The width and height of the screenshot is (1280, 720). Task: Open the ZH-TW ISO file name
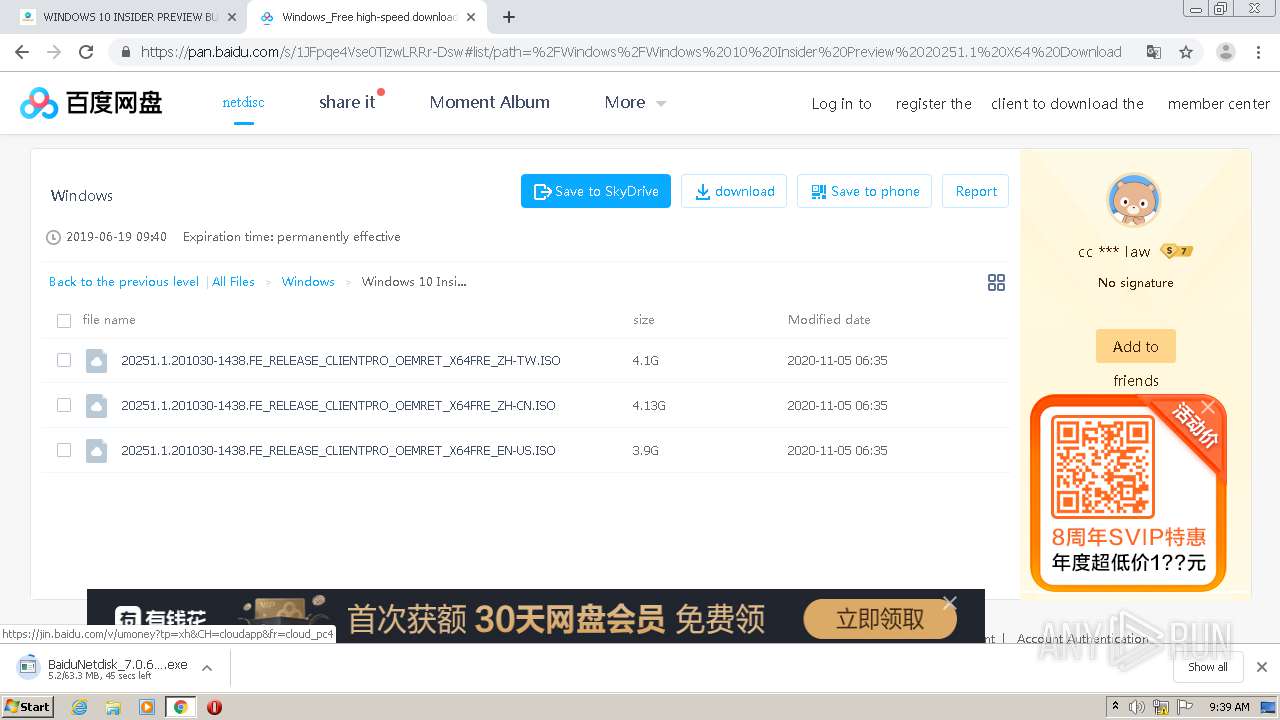341,360
